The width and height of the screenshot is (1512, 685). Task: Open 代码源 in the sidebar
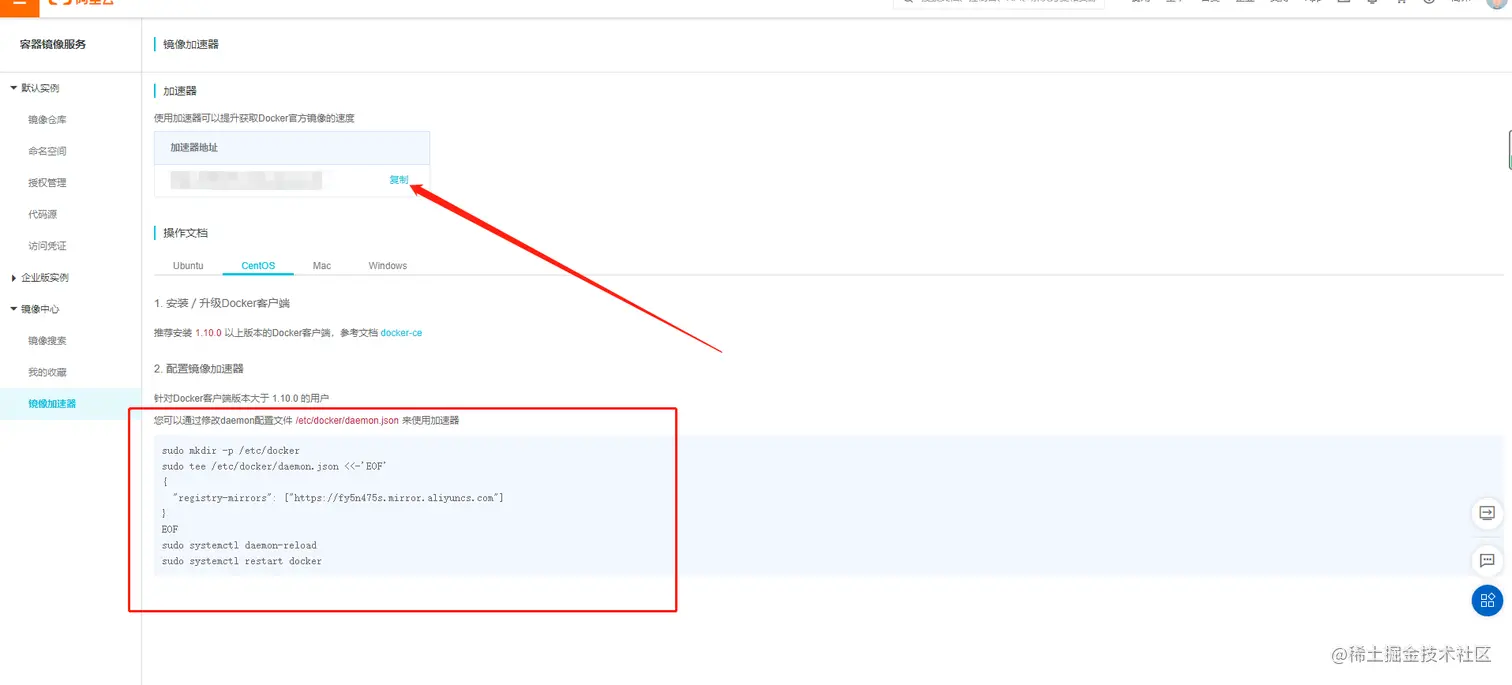(x=43, y=214)
